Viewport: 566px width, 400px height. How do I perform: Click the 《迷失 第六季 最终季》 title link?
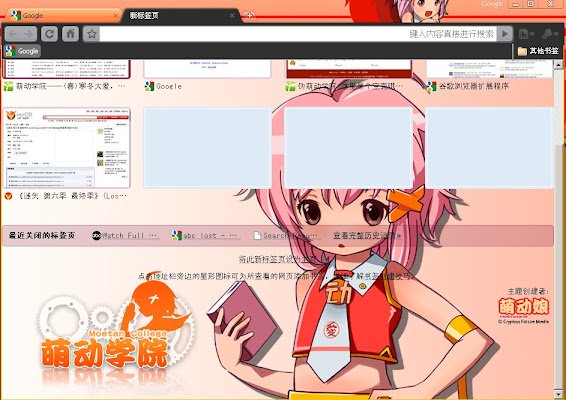tap(71, 196)
